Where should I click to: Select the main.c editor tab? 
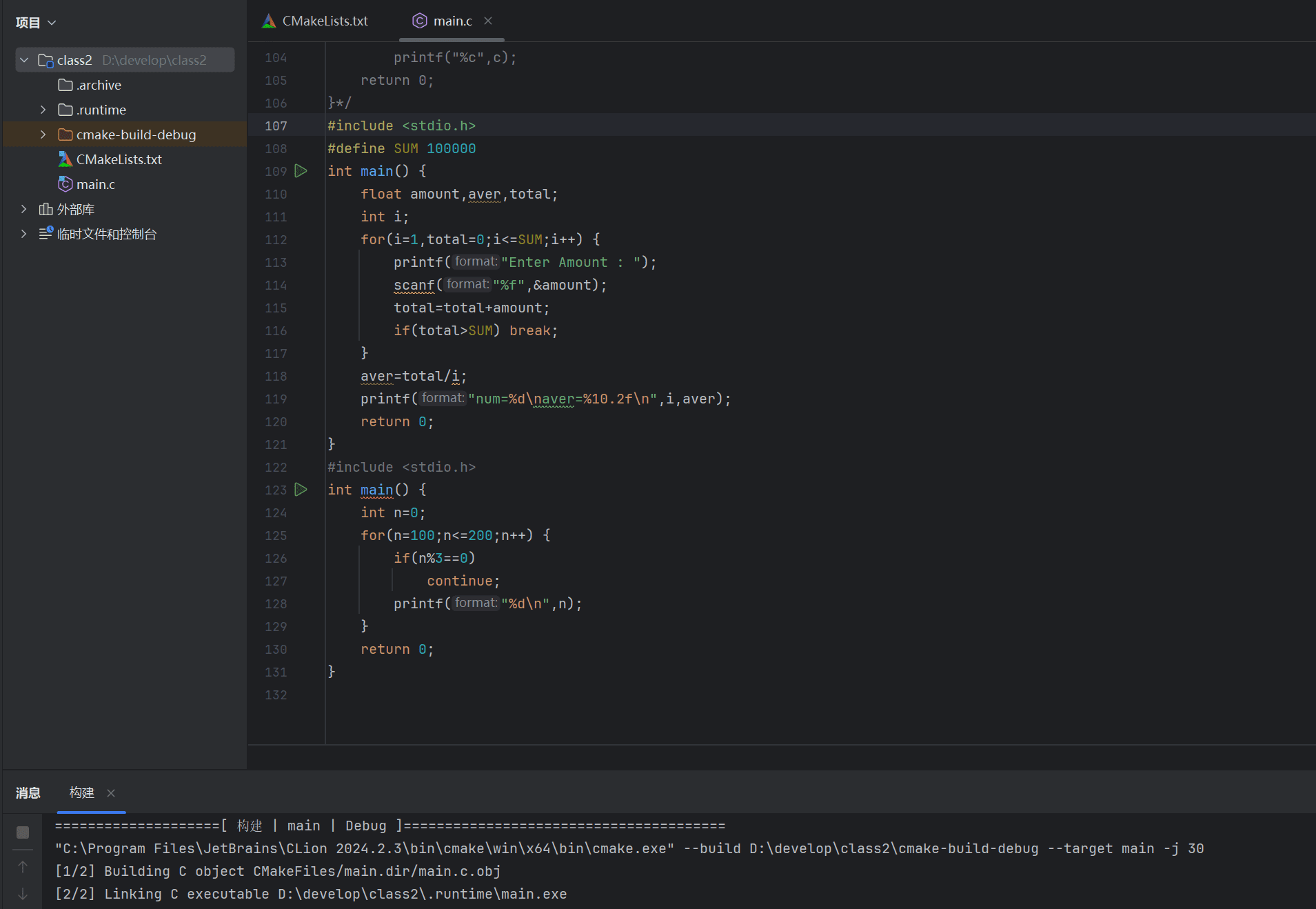[x=452, y=21]
